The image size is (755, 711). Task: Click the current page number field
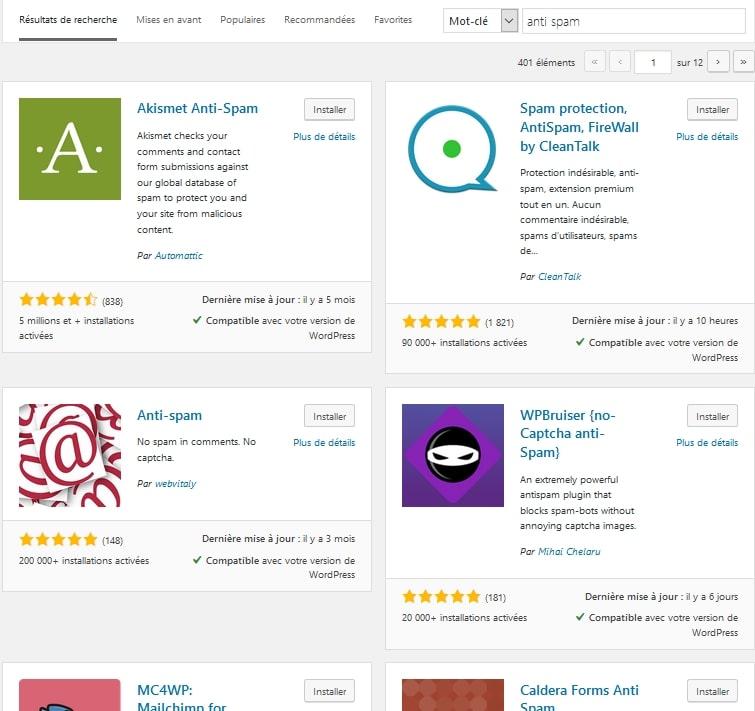pos(653,62)
